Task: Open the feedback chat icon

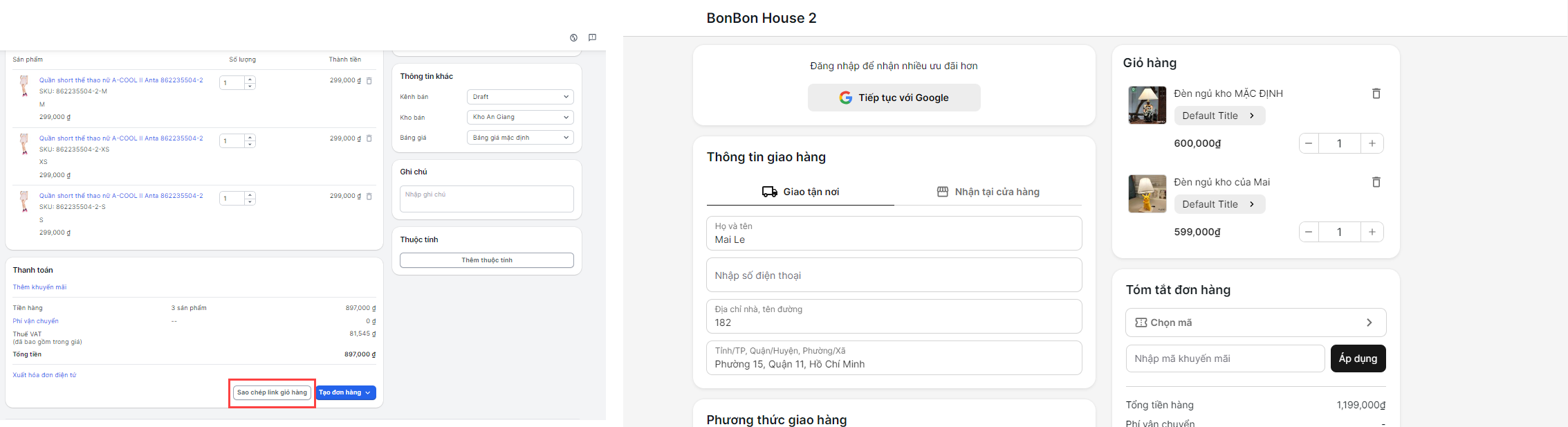Action: (592, 38)
